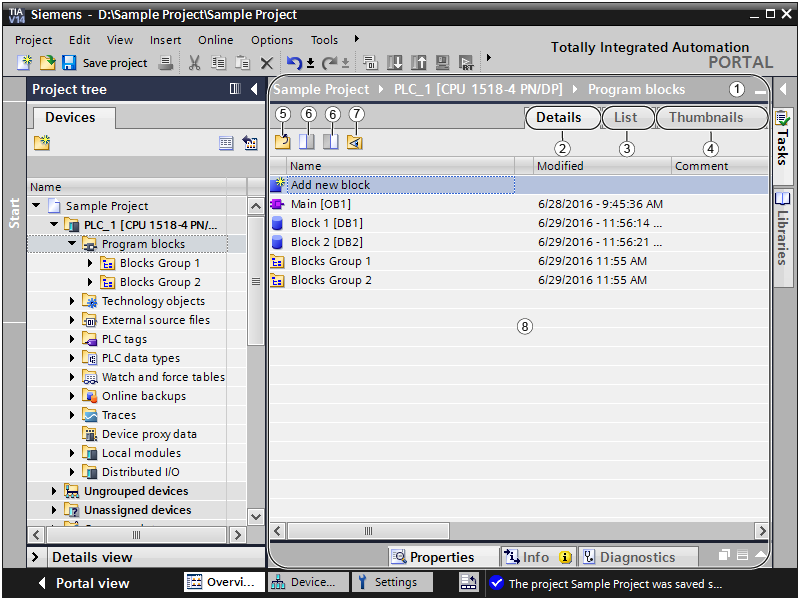Switch to Portal view

[x=83, y=583]
